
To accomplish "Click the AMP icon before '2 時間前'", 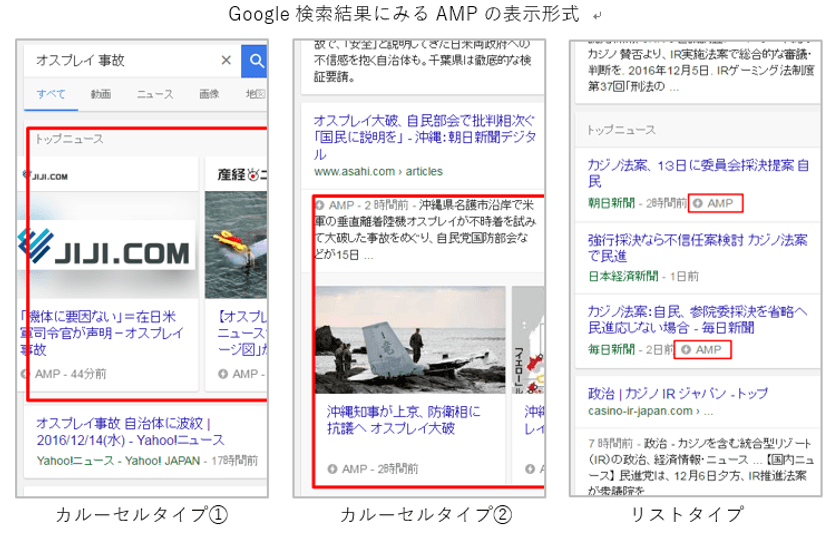I will pos(320,205).
